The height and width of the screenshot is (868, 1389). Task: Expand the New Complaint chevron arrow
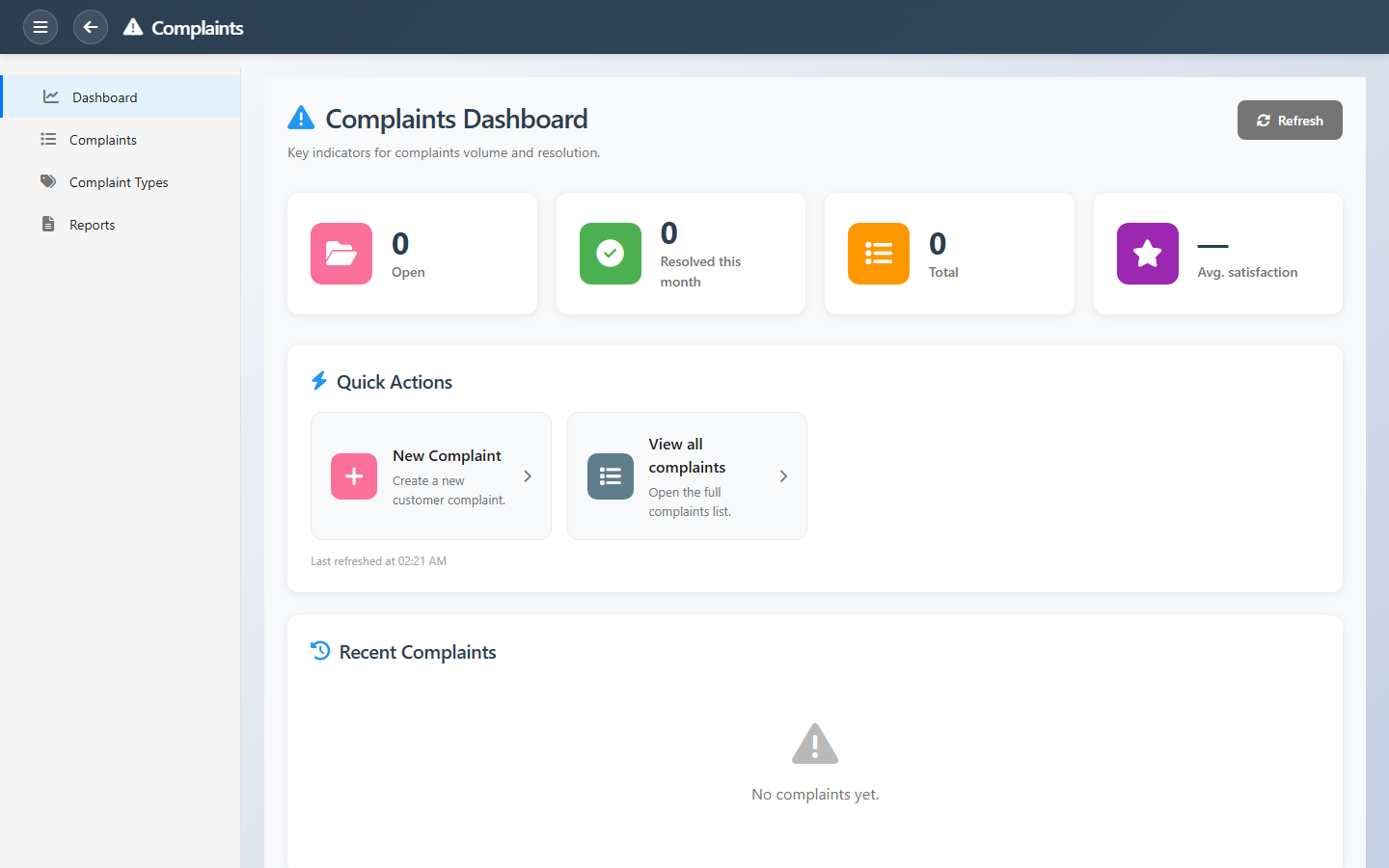[528, 476]
